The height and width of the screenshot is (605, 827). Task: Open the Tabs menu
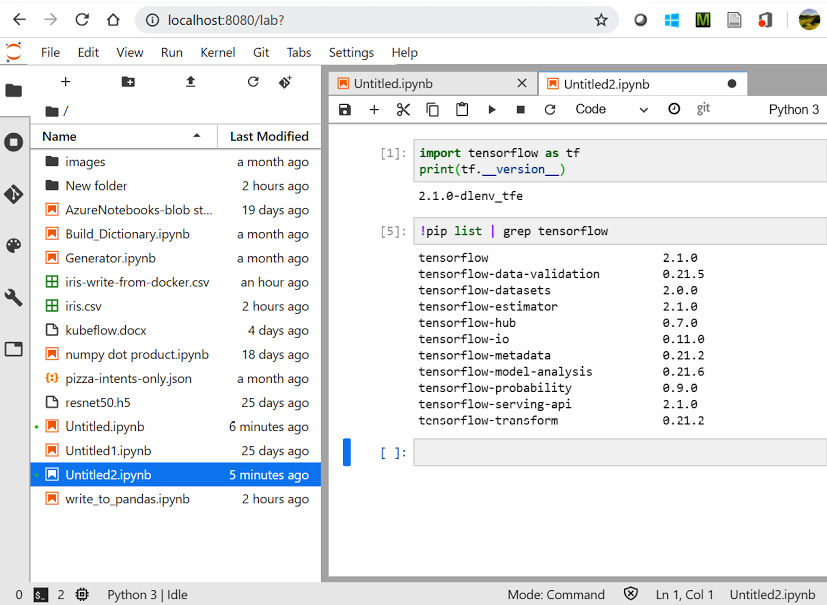pyautogui.click(x=299, y=53)
